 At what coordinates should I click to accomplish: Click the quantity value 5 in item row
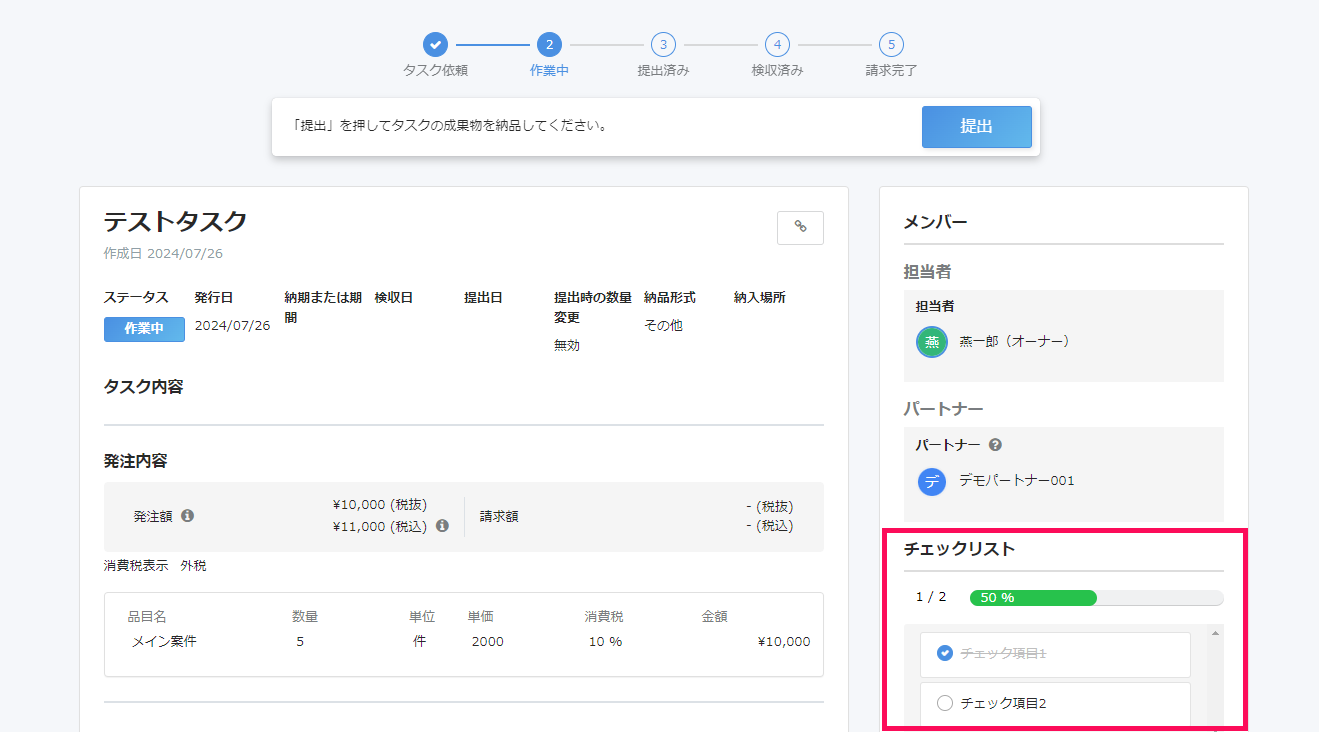(x=300, y=642)
